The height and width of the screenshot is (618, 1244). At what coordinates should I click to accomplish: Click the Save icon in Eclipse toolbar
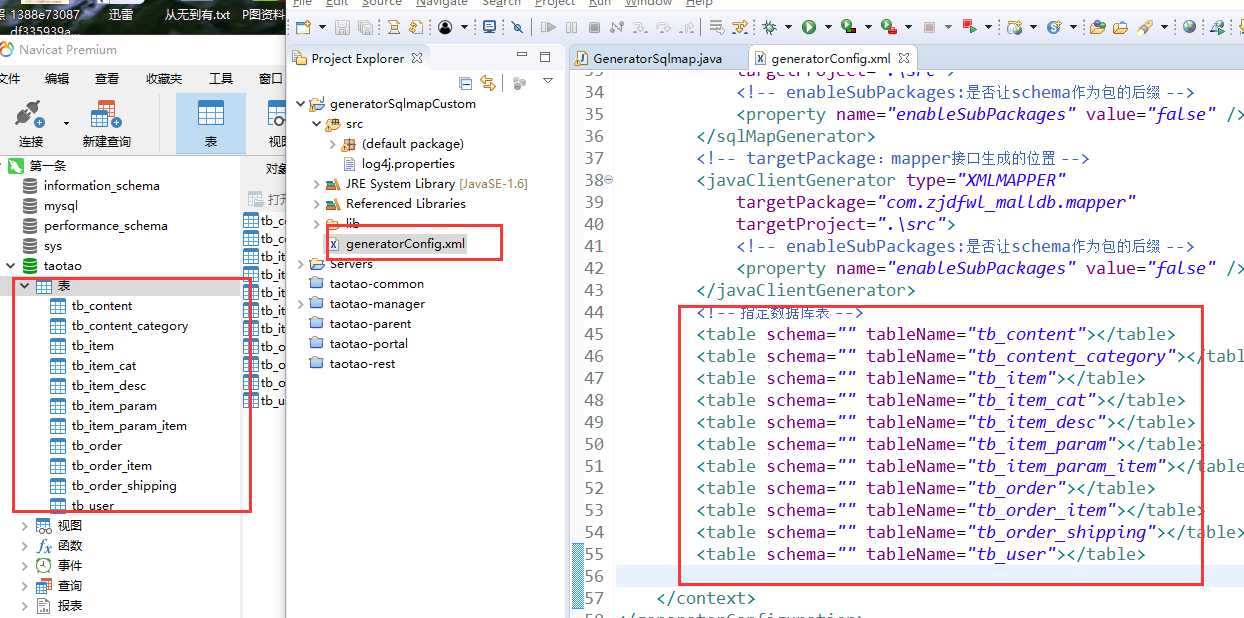pos(342,27)
